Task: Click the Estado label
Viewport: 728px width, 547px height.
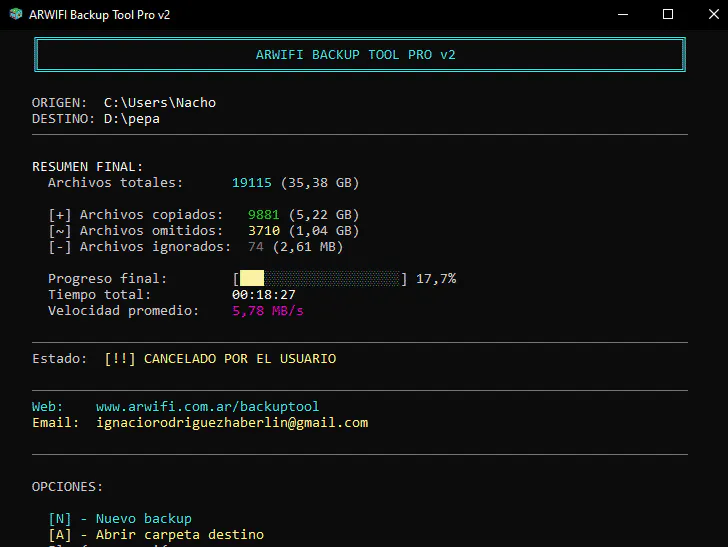Action: tap(59, 359)
